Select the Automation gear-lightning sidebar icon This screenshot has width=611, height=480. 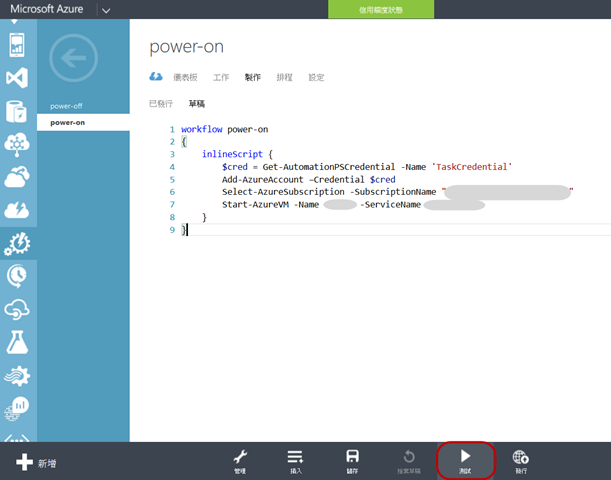(18, 244)
